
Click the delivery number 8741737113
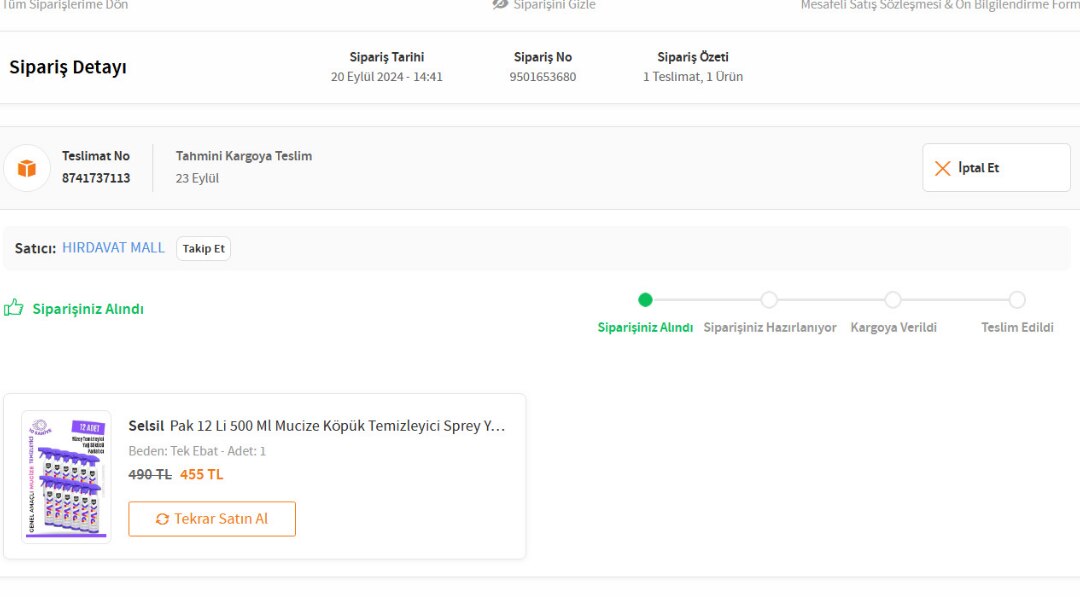96,178
